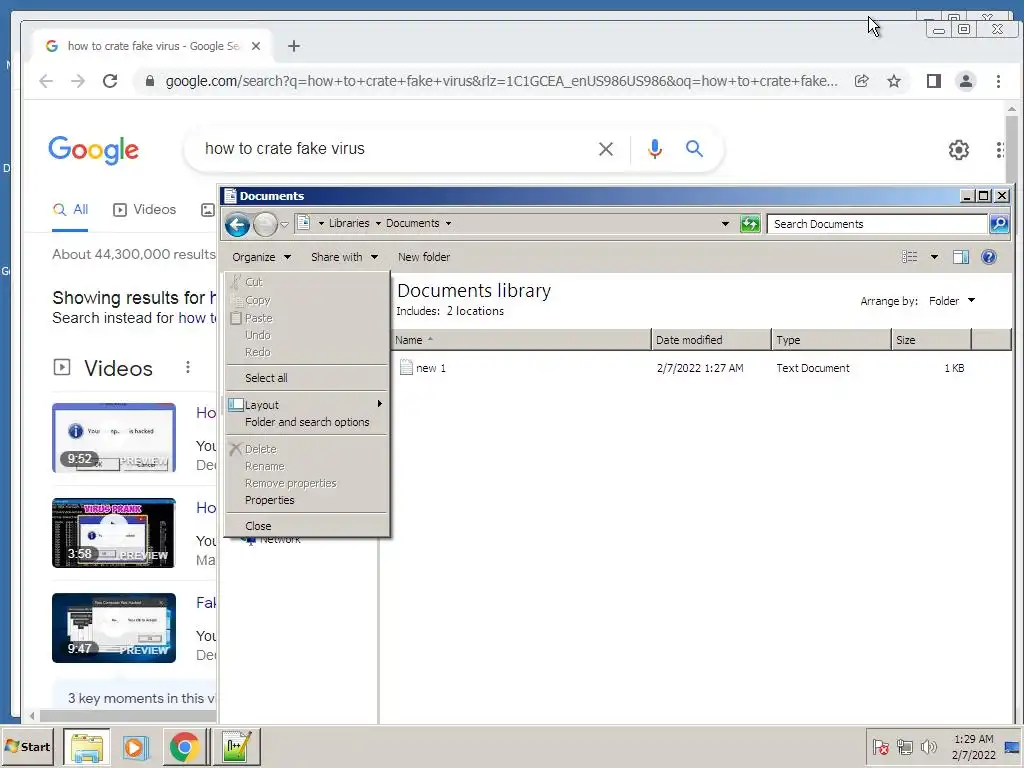Screen dimensions: 1024x768
Task: Click in the Search Documents field
Action: click(x=877, y=224)
